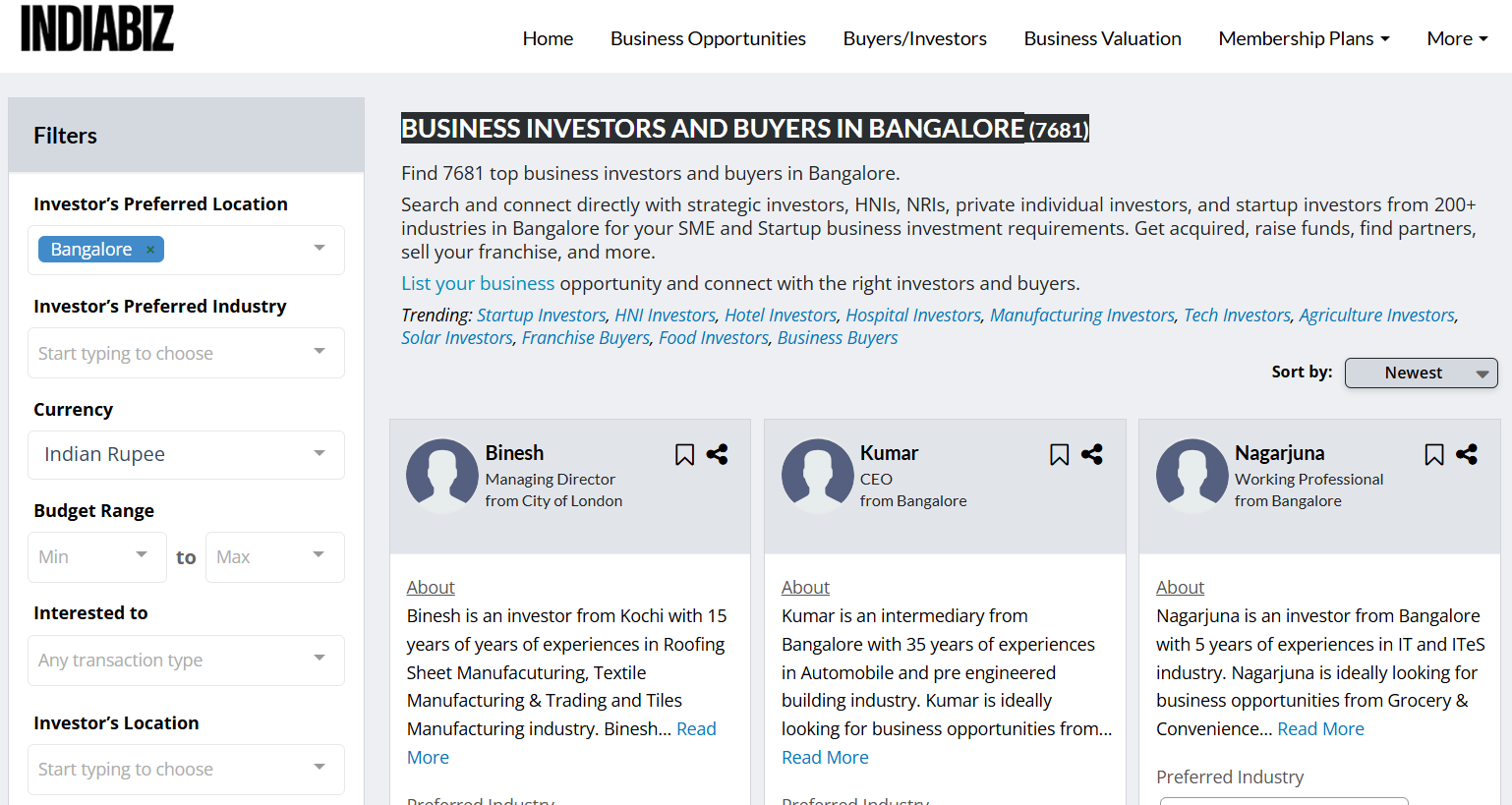The width and height of the screenshot is (1512, 805).
Task: Open the Membership Plans menu
Action: [x=1304, y=38]
